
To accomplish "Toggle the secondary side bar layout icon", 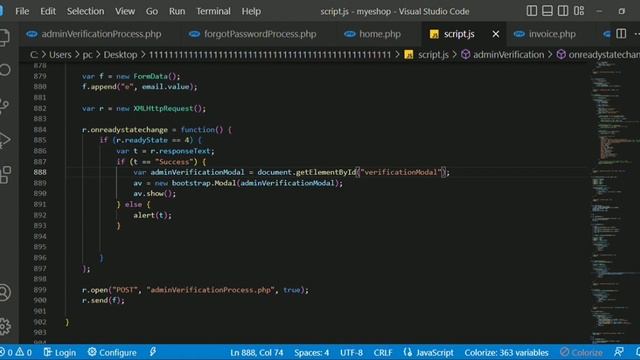I will tap(563, 11).
